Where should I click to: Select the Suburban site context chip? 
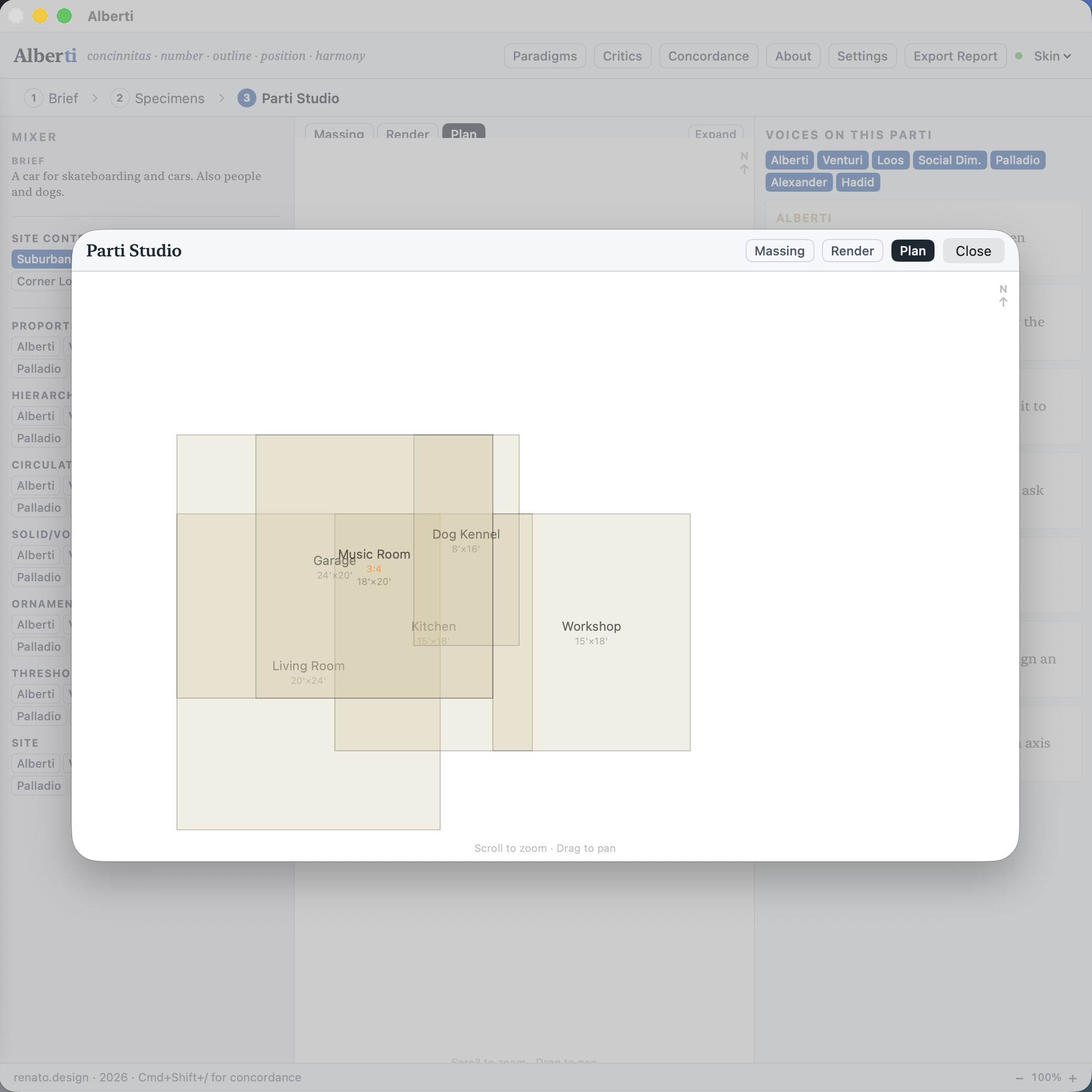[43, 259]
